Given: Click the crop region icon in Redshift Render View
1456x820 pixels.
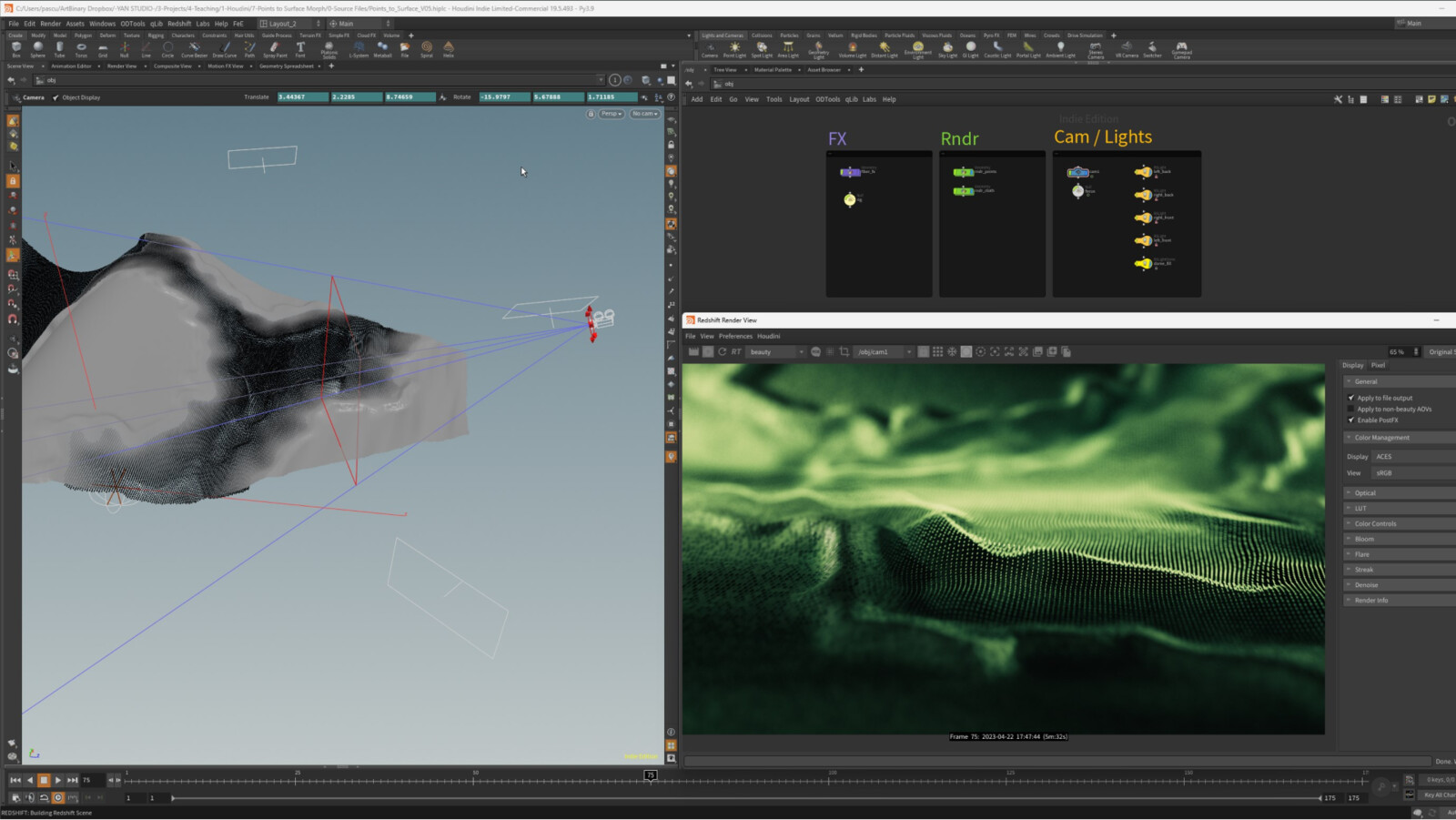Looking at the screenshot, I should tap(844, 352).
